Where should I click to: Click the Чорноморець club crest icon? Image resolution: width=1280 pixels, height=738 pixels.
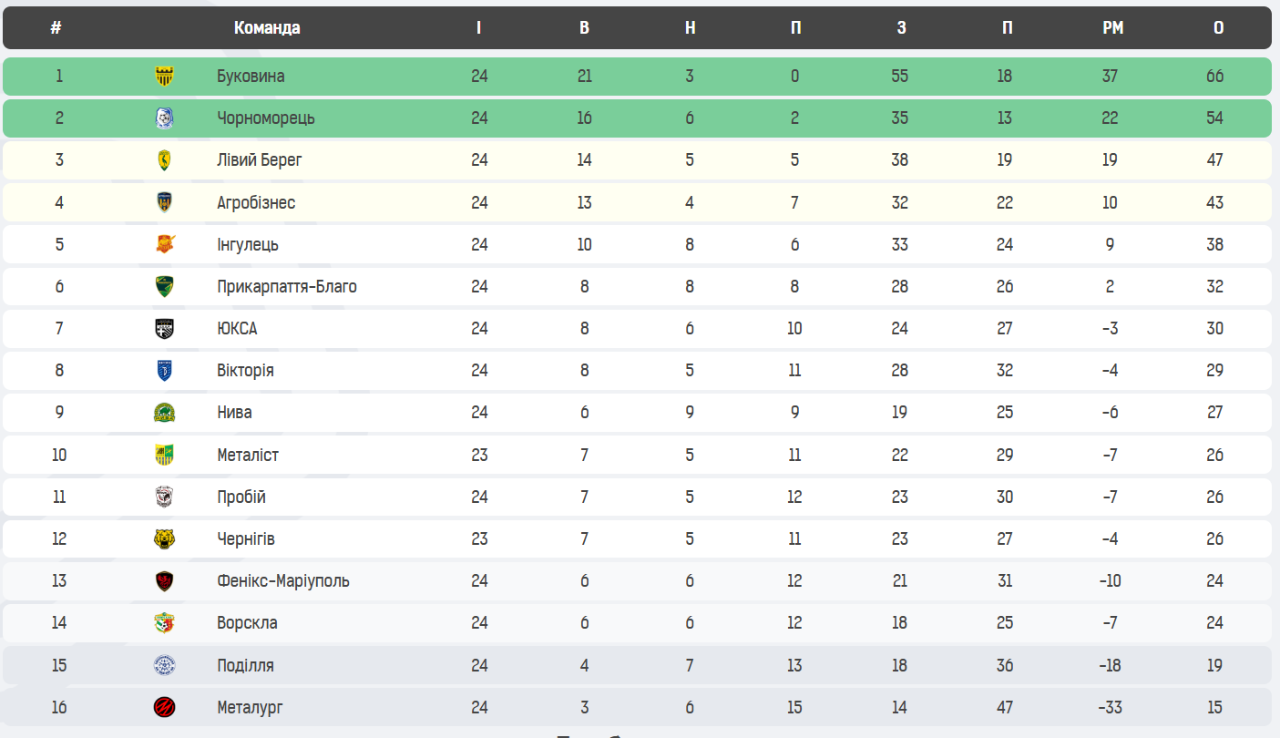(164, 118)
